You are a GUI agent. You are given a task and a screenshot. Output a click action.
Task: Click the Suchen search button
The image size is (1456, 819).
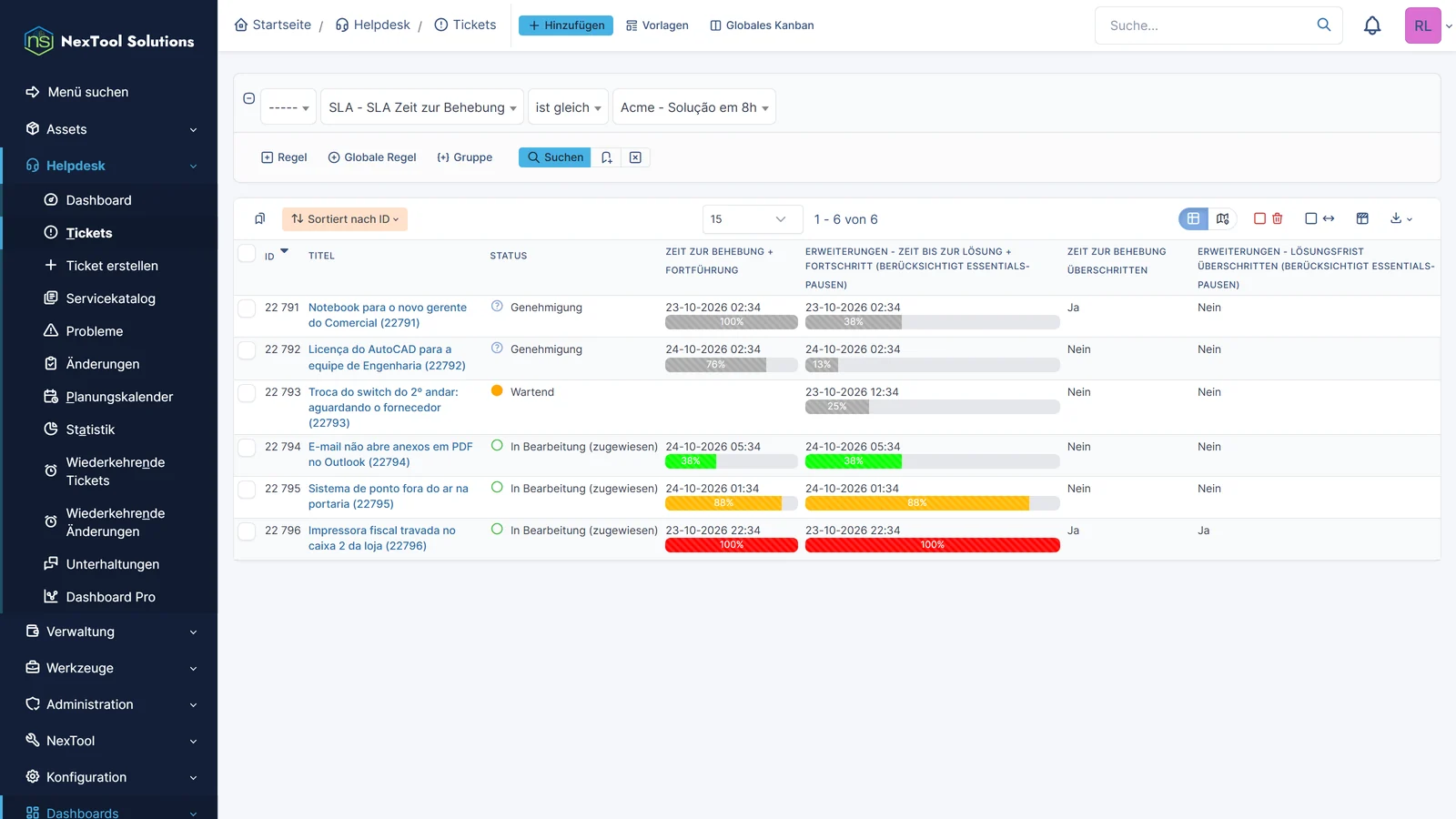pos(555,157)
